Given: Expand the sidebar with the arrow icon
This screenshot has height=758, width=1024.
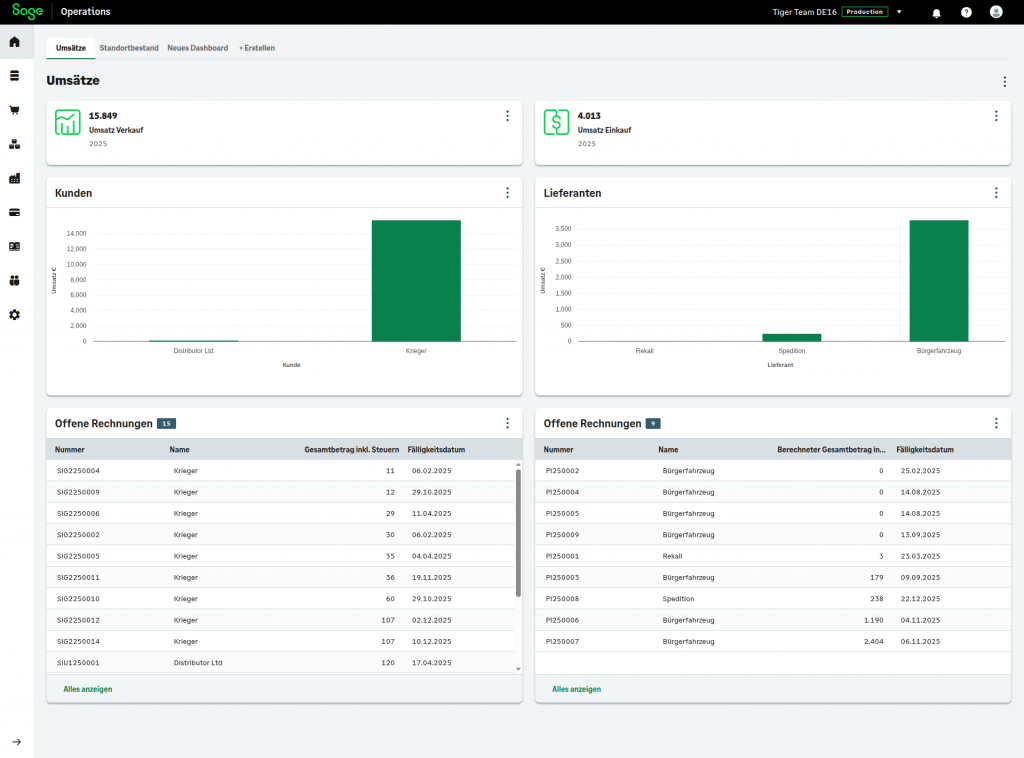Looking at the screenshot, I should point(16,741).
